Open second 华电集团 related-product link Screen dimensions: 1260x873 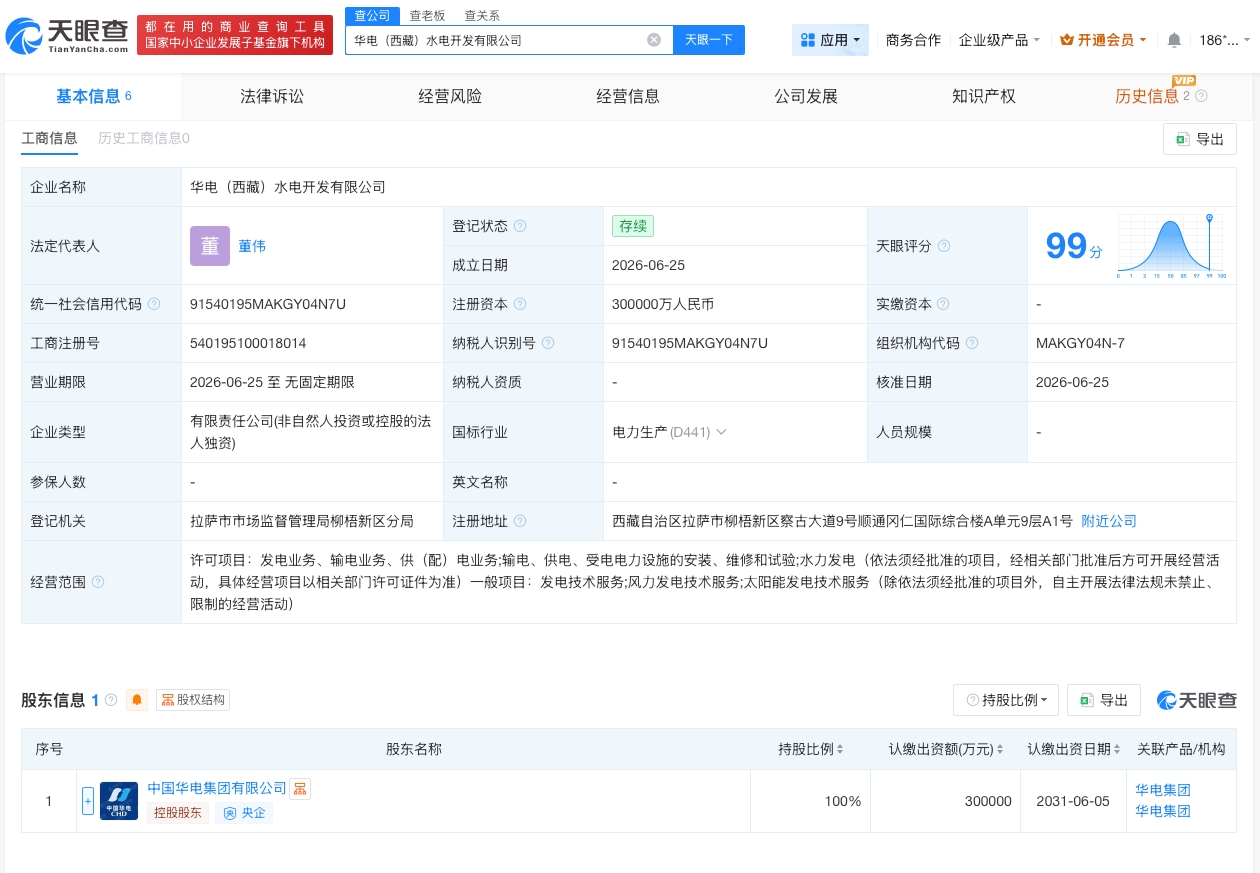(x=1163, y=811)
